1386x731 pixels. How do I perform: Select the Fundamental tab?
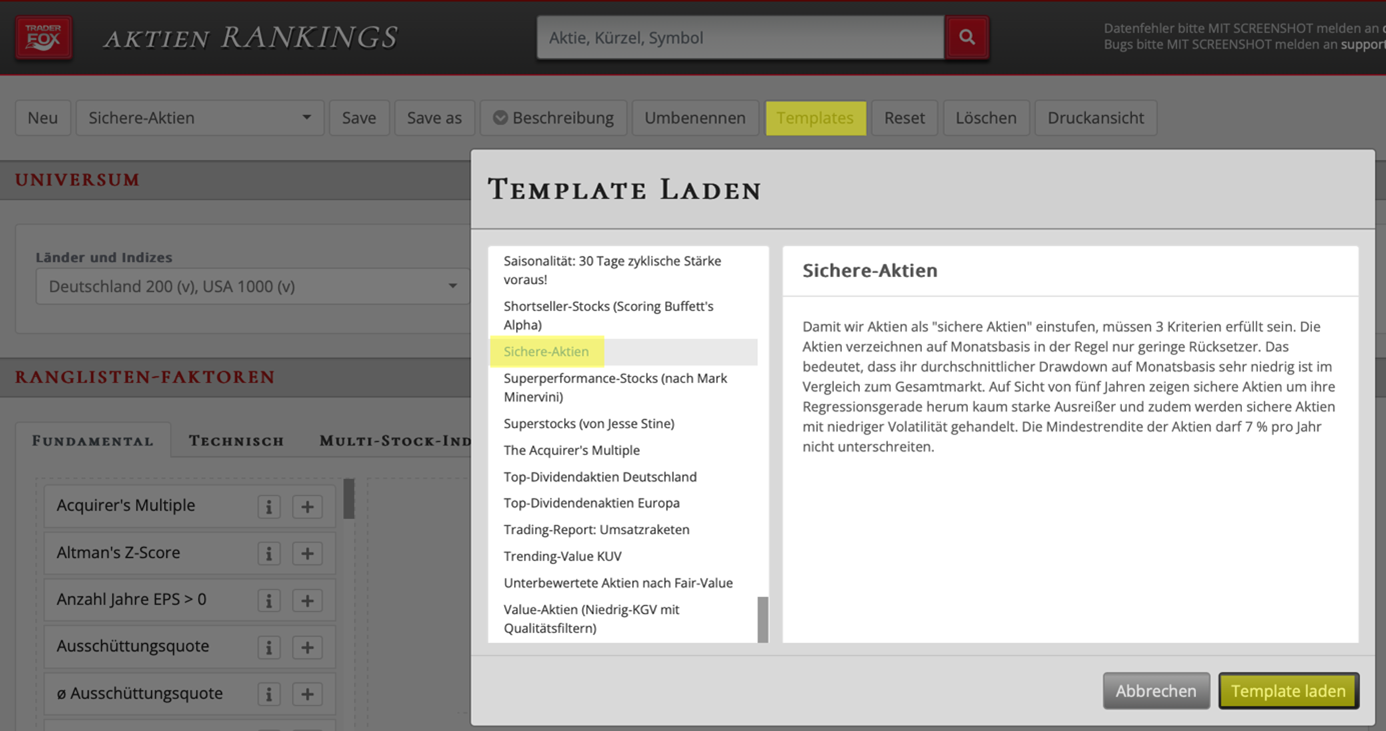(93, 441)
